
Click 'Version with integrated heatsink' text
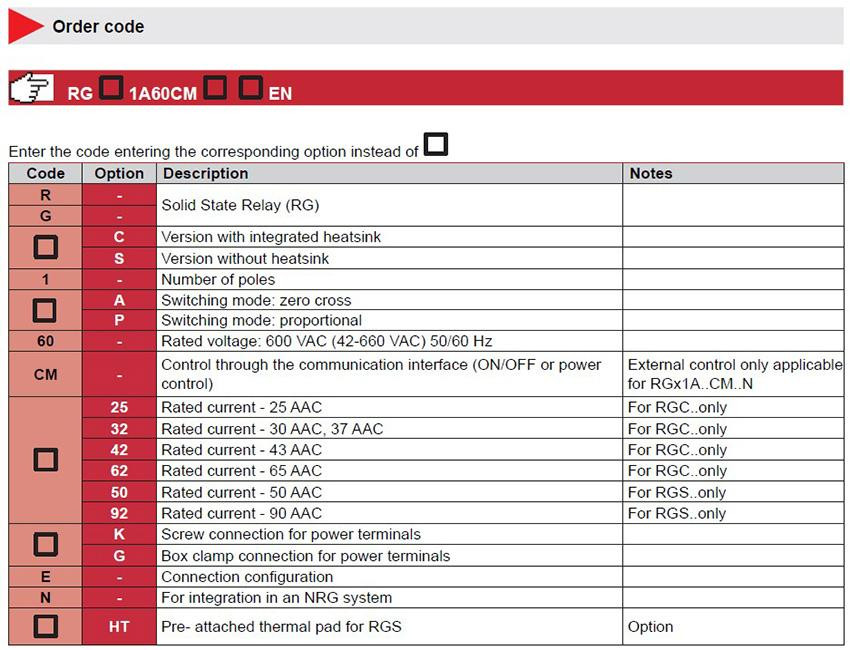(x=271, y=237)
